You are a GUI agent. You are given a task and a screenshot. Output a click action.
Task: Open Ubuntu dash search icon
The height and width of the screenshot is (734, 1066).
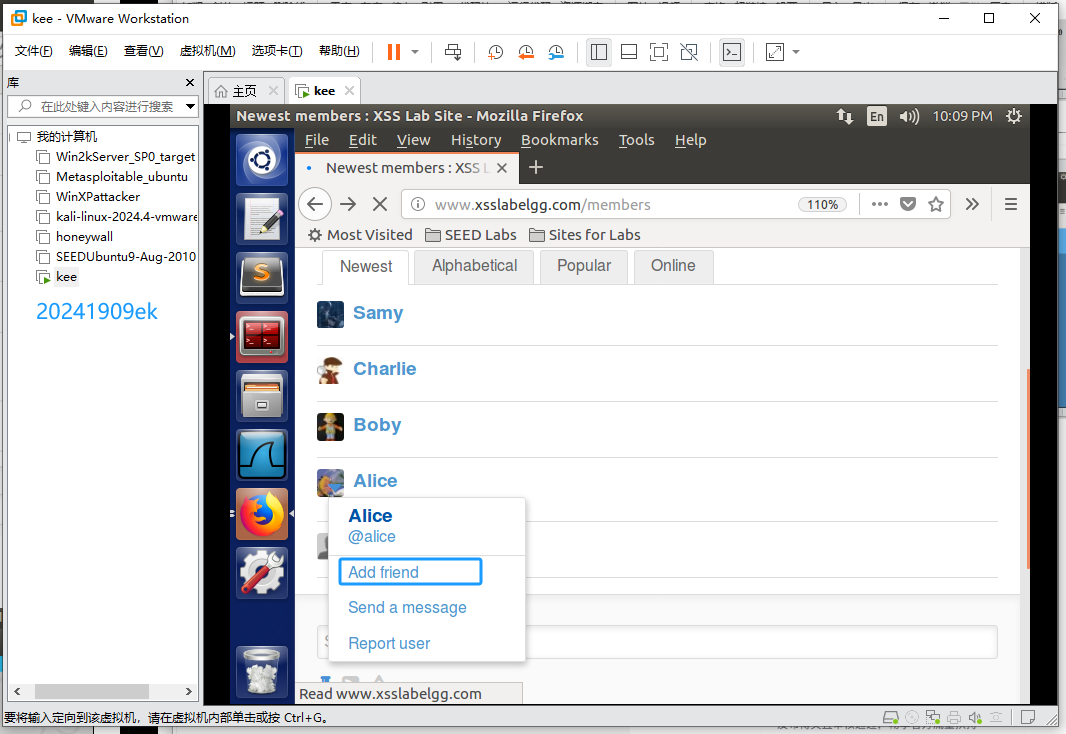tap(262, 160)
